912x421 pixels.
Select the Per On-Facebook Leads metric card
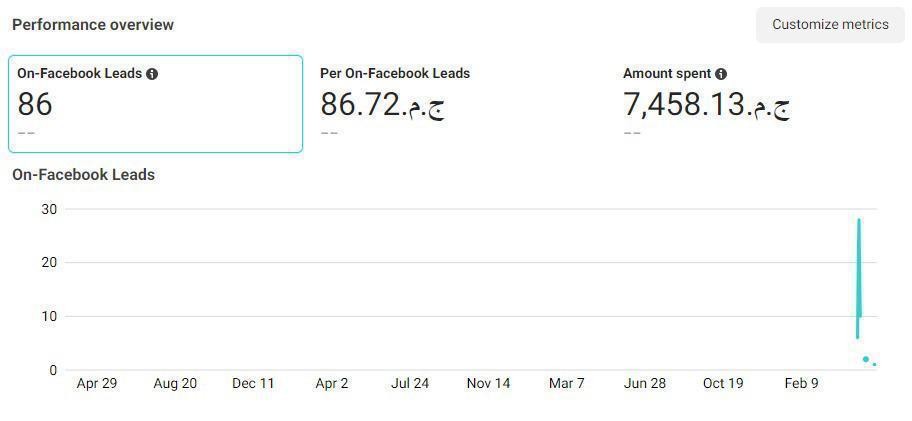pos(458,104)
